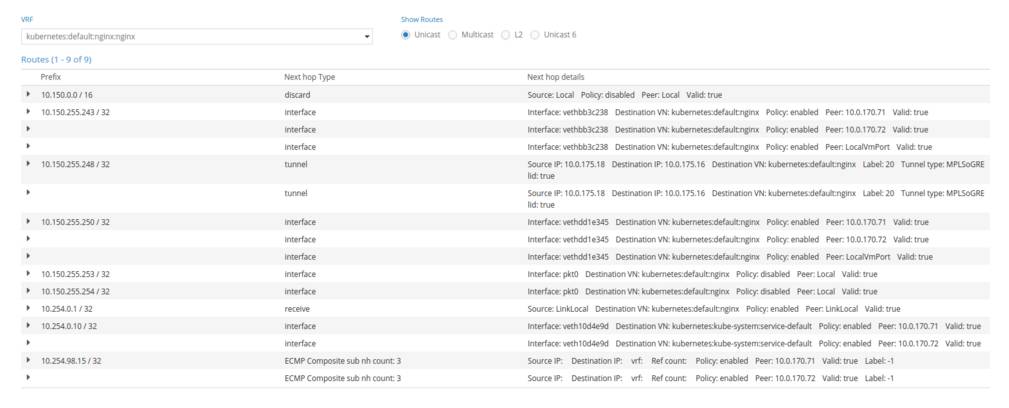Screen dimensions: 1009x408
Task: Click the 10.254.0.1 / 32 prefix text
Action: tap(67, 309)
